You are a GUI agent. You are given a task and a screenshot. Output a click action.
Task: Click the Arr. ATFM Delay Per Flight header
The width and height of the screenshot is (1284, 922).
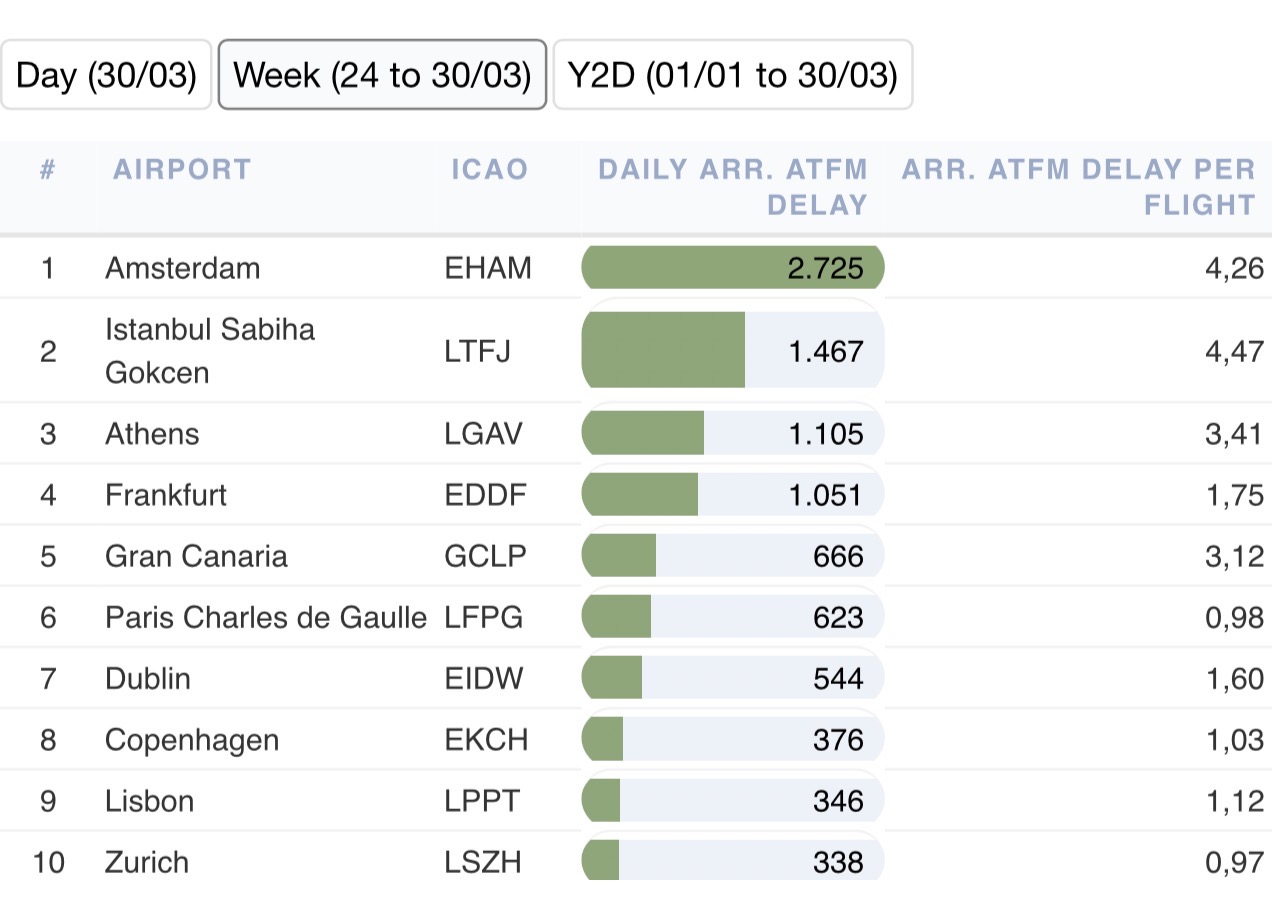tap(1078, 187)
